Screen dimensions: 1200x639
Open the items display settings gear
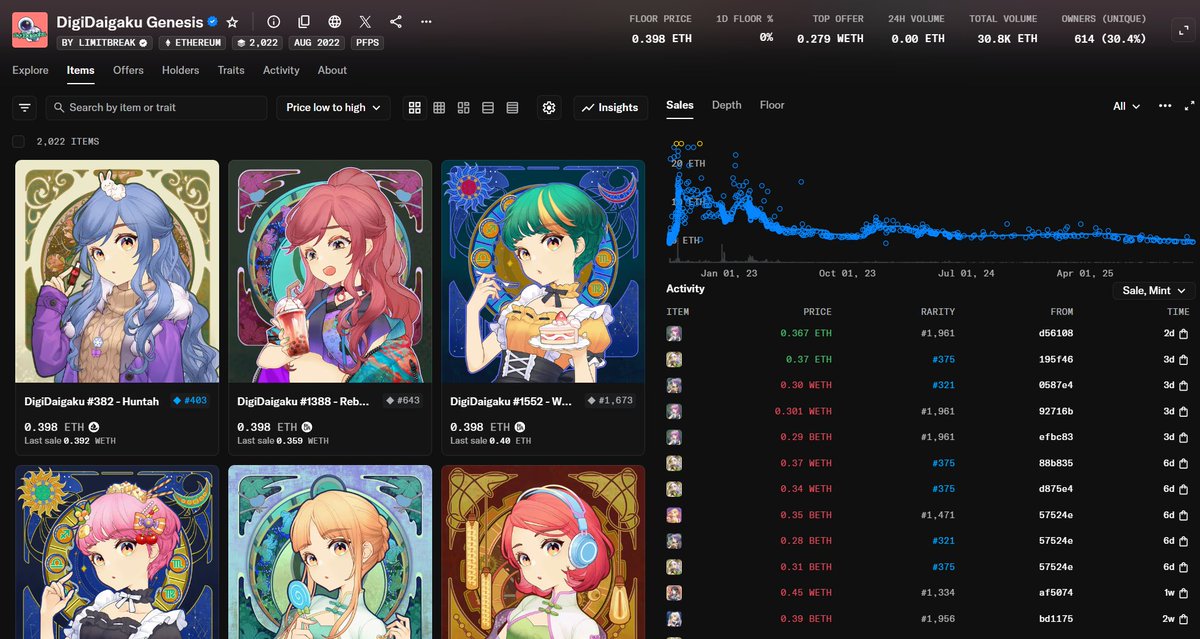pyautogui.click(x=548, y=107)
